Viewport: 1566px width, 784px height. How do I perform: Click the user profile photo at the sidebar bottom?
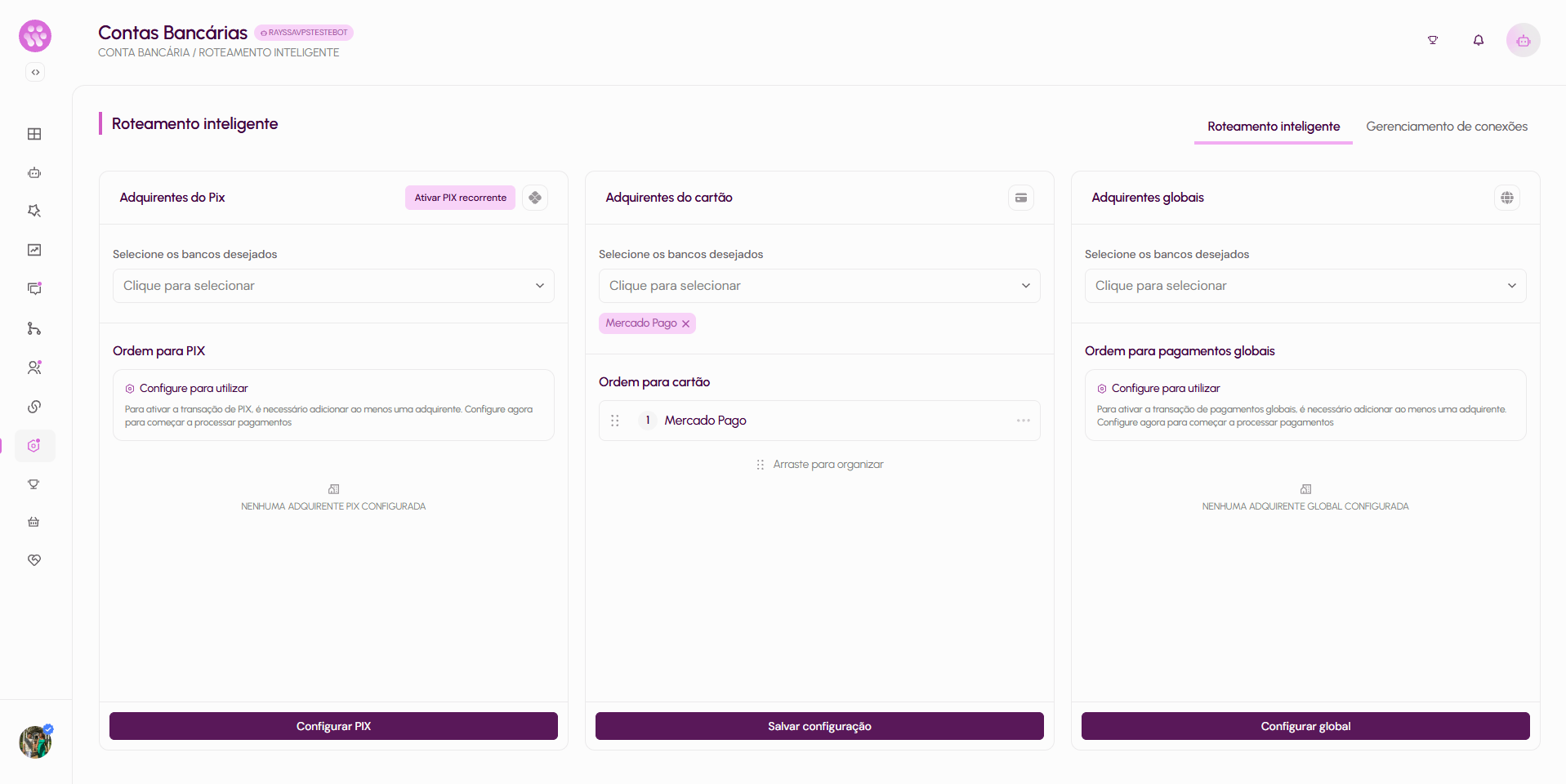(x=35, y=742)
